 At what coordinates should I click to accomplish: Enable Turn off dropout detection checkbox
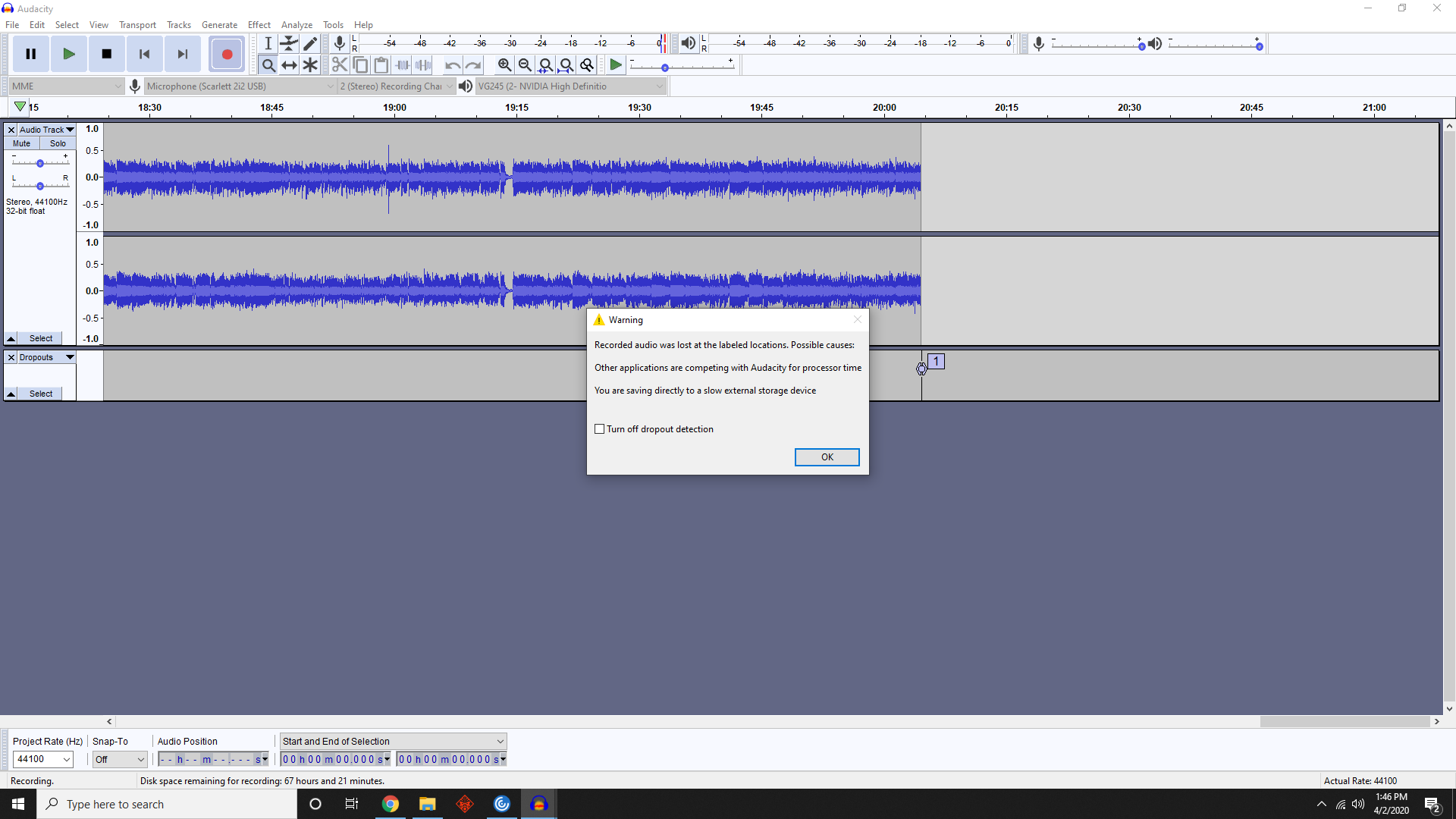[600, 429]
